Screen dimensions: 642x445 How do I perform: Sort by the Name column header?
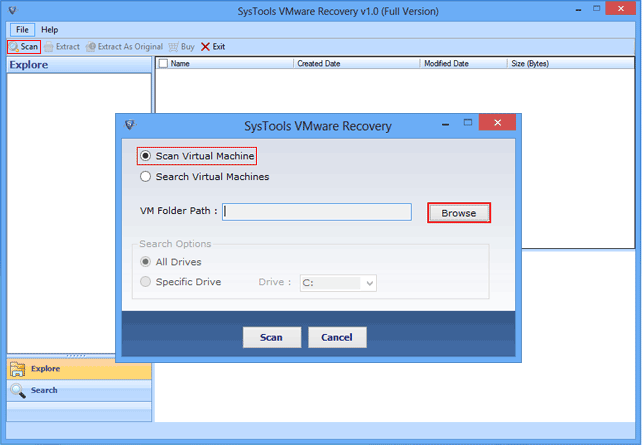224,63
